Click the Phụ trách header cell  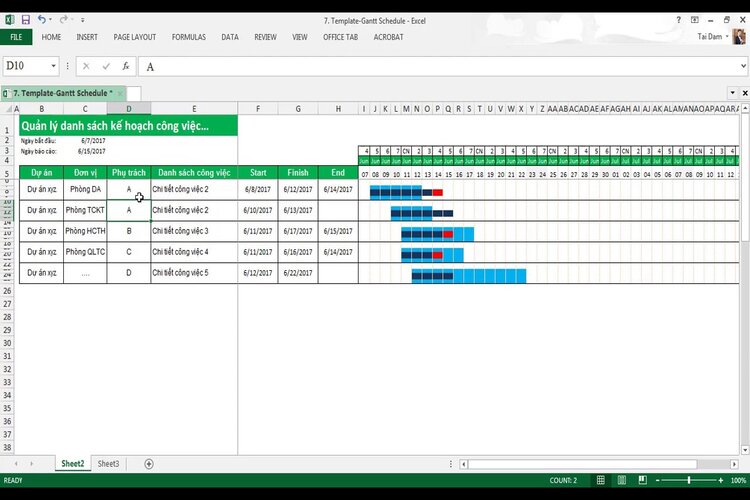[129, 173]
